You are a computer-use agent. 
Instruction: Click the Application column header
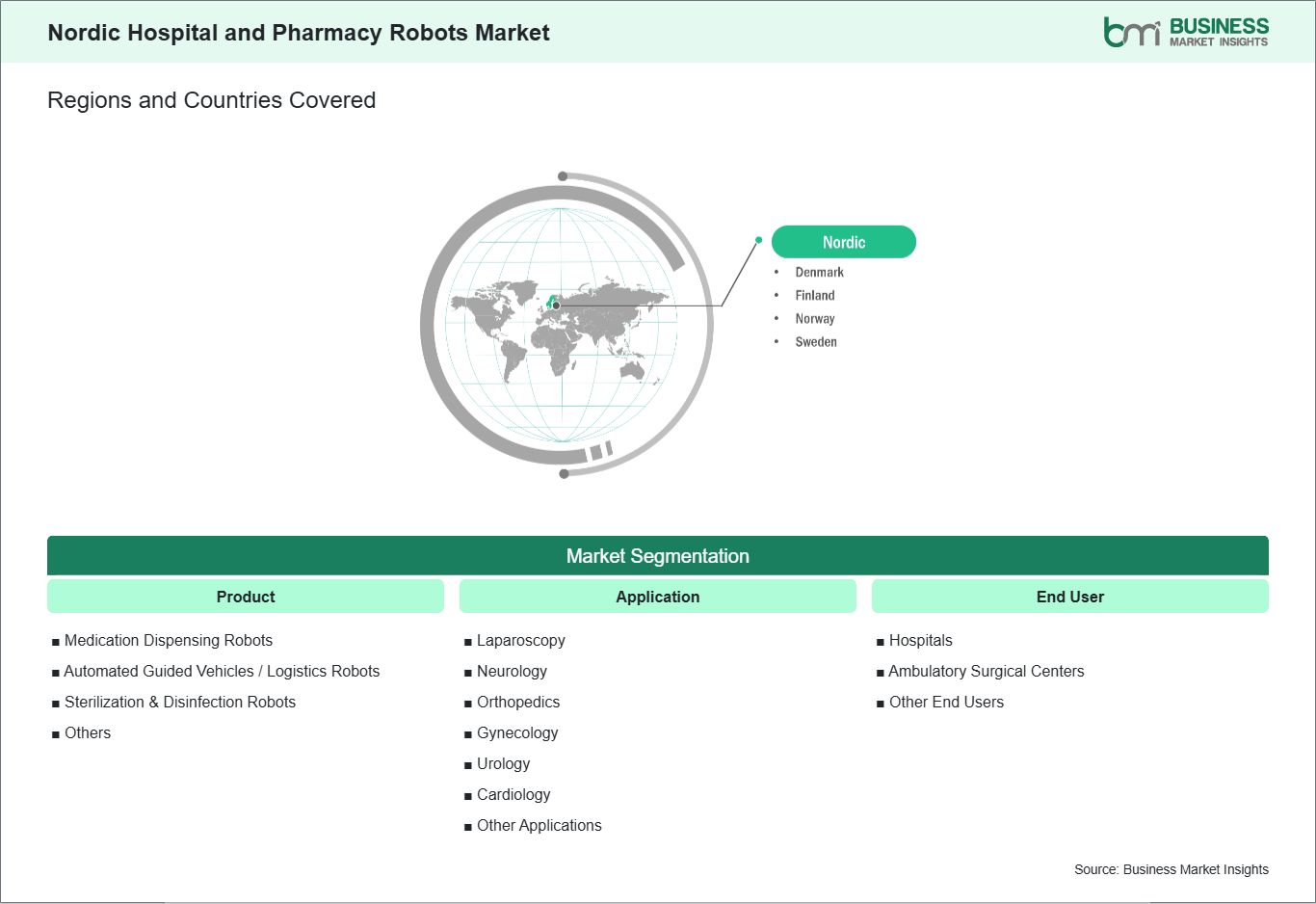click(x=658, y=597)
